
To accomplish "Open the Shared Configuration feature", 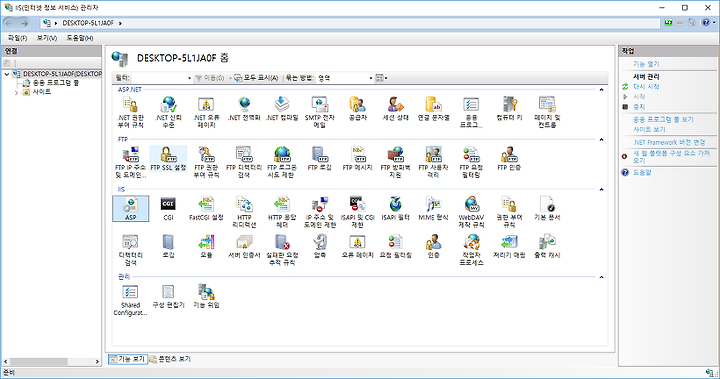I will (x=130, y=300).
